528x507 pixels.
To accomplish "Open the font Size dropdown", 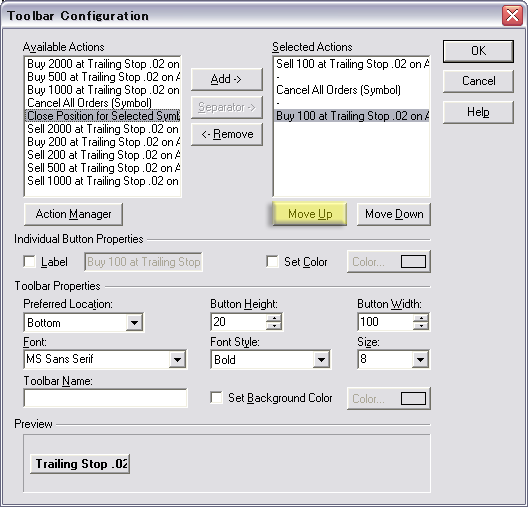I will [420, 360].
